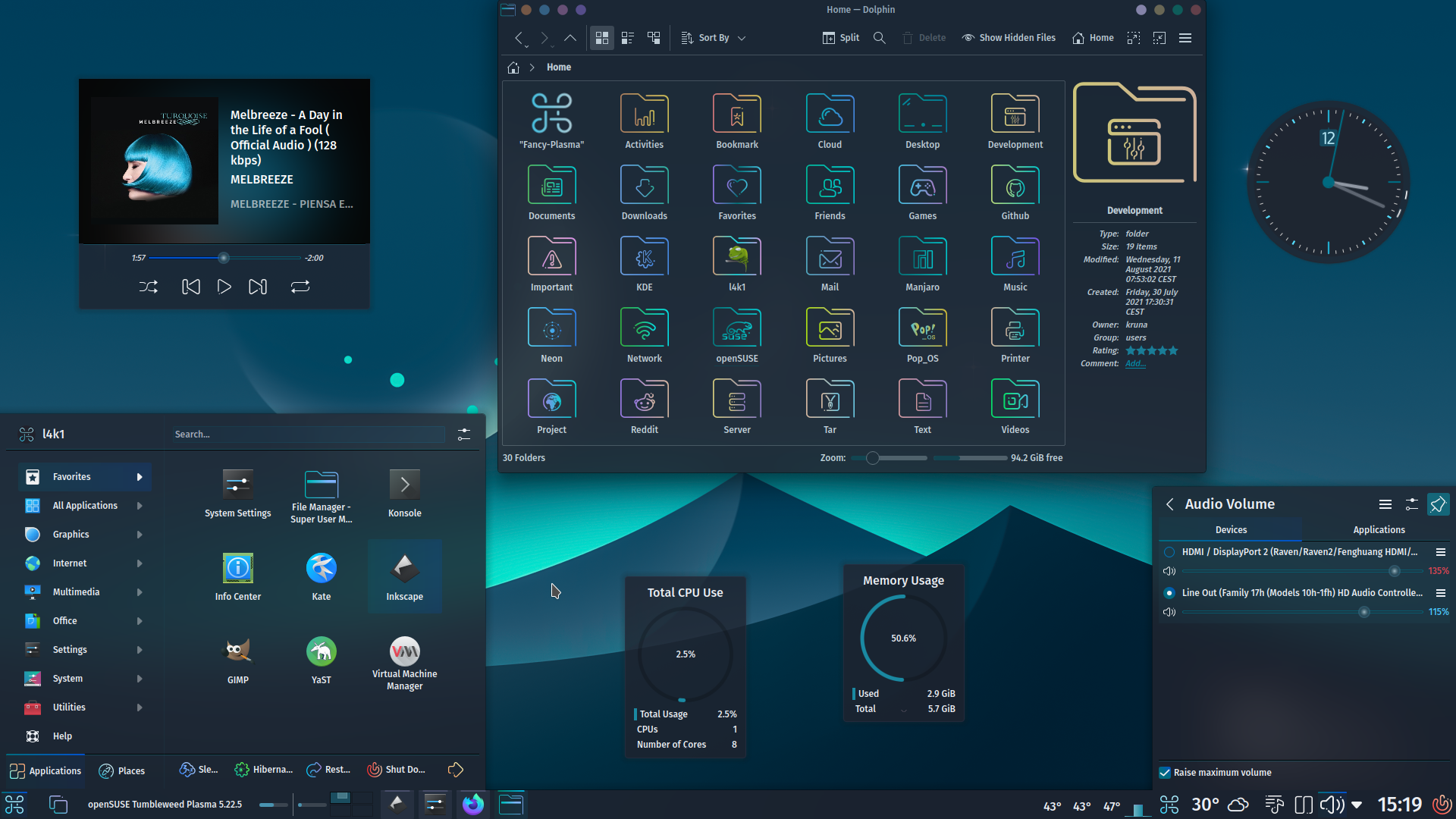Switch Dolphin to details tree view
The width and height of the screenshot is (1456, 819).
654,38
